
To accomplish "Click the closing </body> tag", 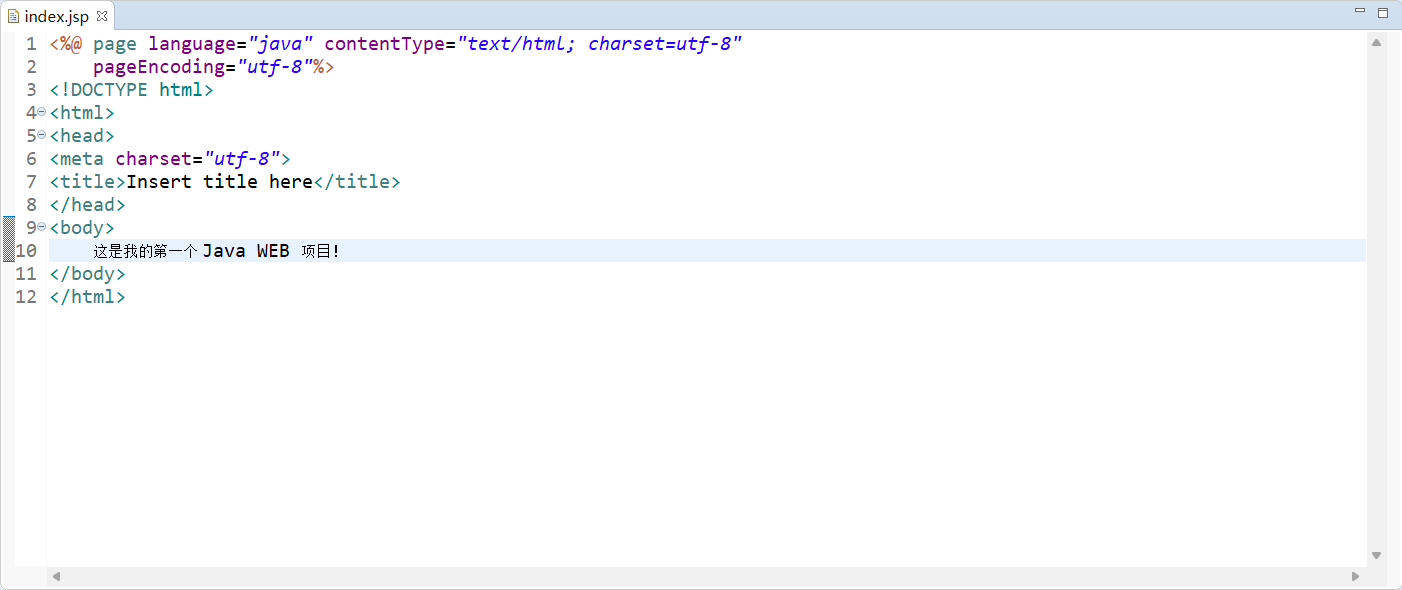I will [88, 274].
